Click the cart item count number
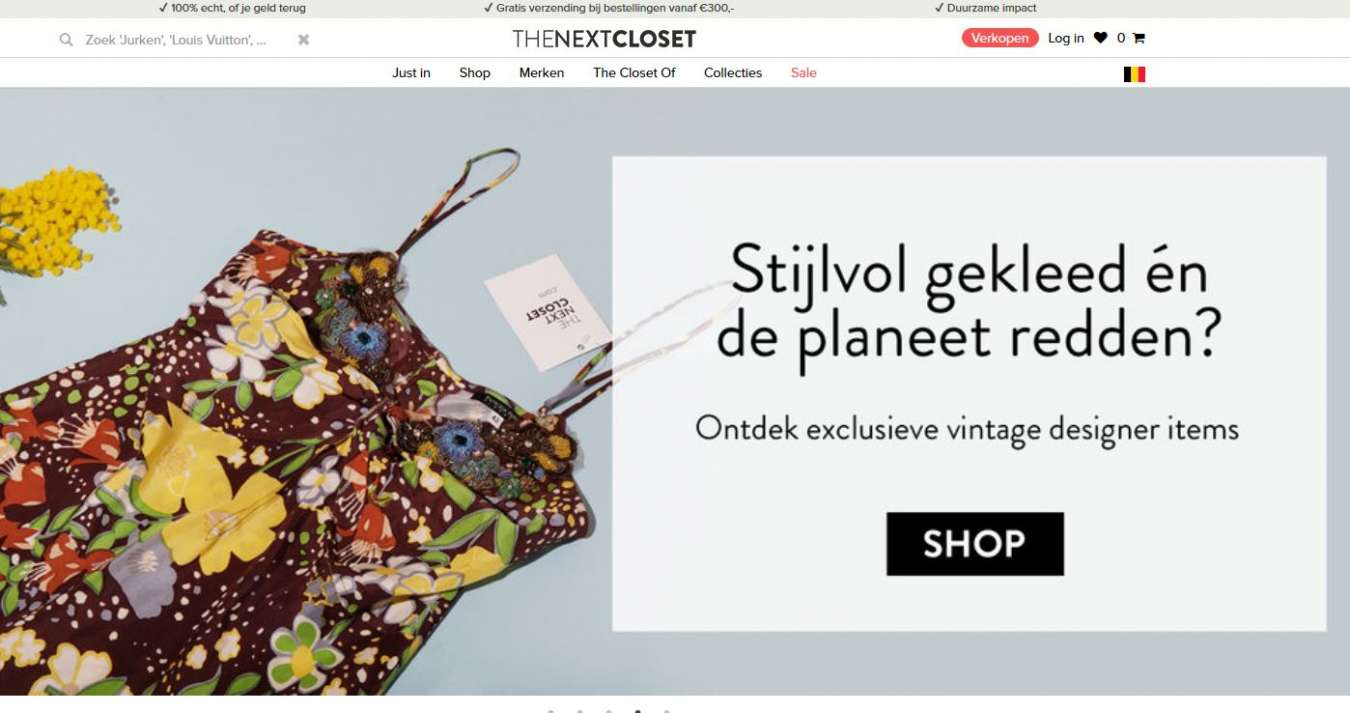 coord(1121,38)
